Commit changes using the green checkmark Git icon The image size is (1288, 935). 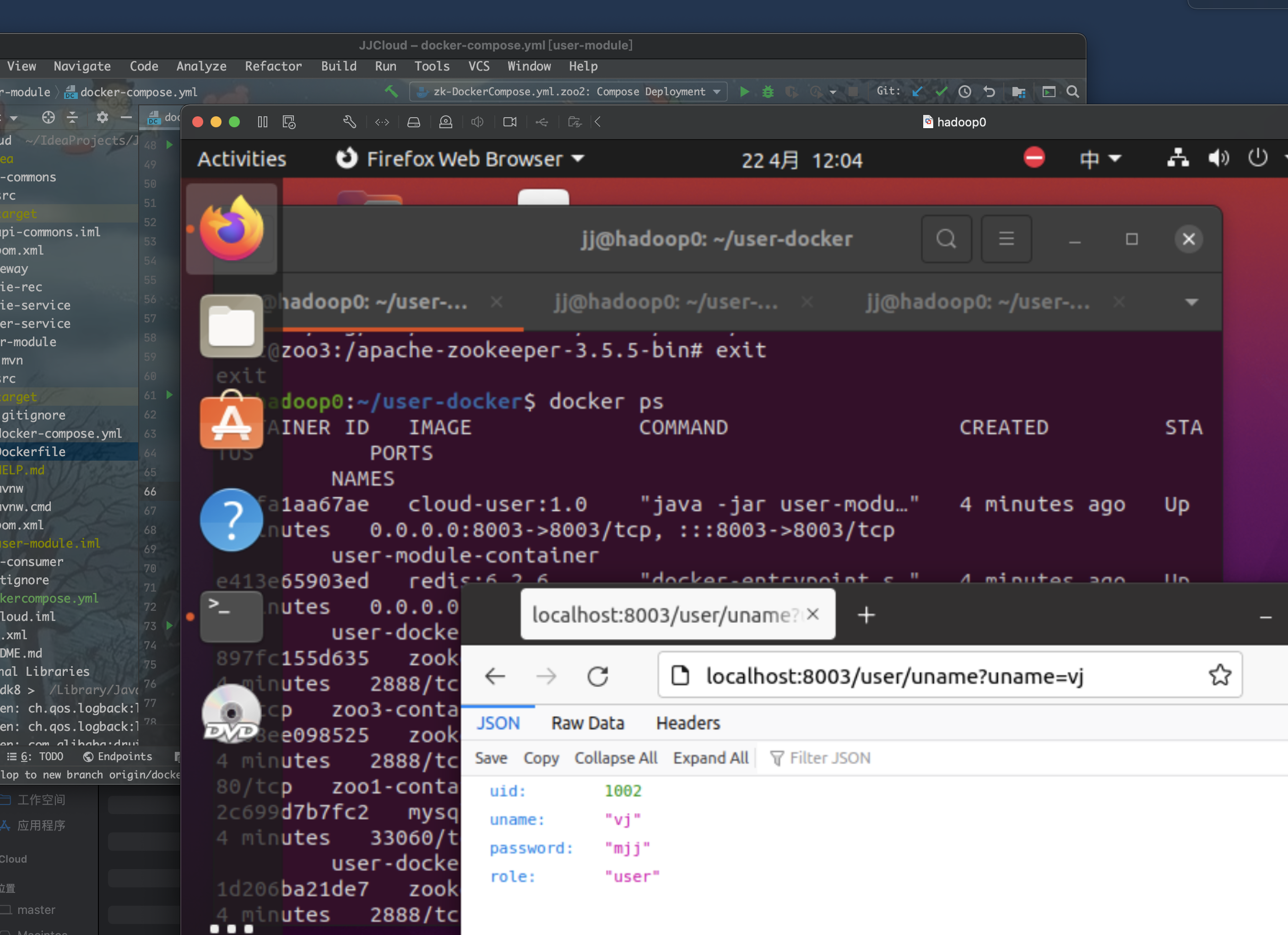[x=942, y=91]
